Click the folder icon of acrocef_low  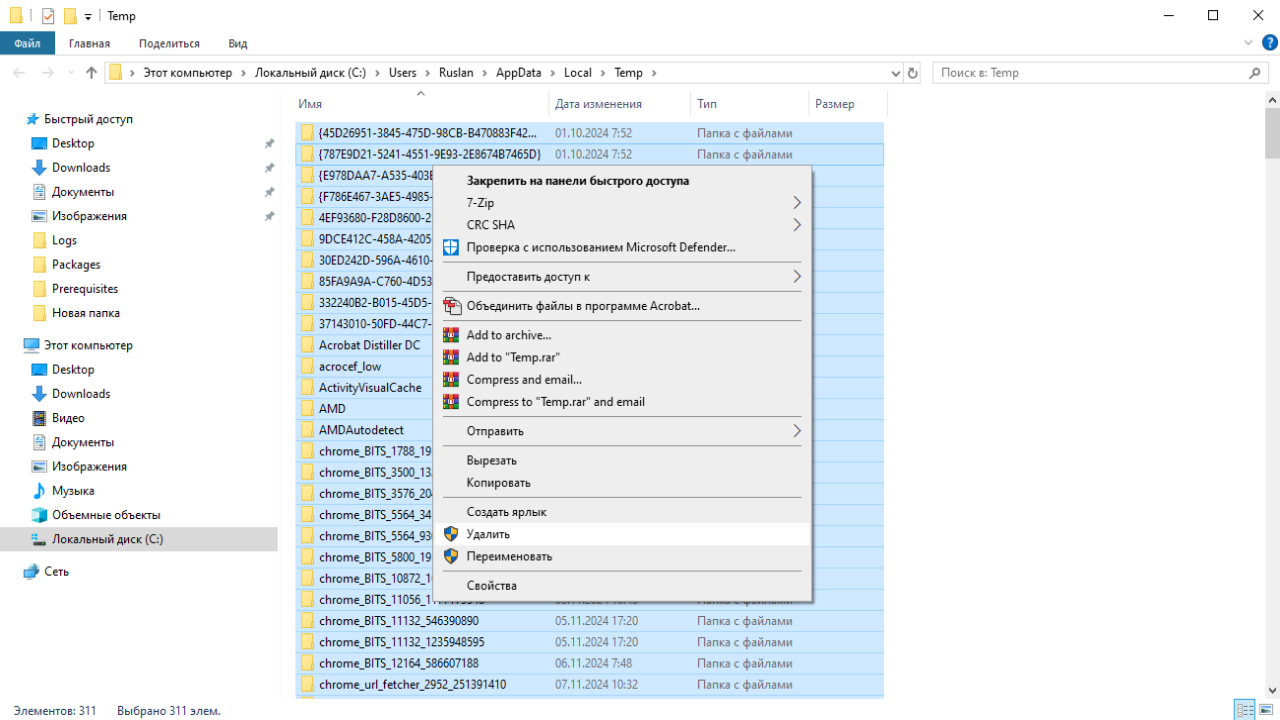308,366
